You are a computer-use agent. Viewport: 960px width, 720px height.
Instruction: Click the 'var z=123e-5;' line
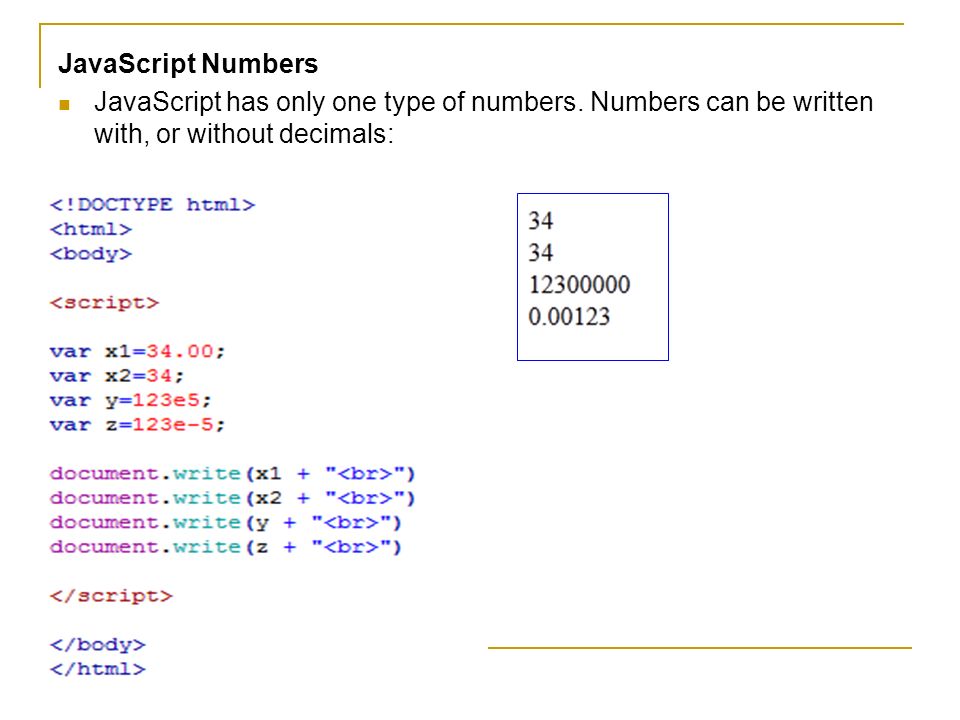(x=138, y=425)
